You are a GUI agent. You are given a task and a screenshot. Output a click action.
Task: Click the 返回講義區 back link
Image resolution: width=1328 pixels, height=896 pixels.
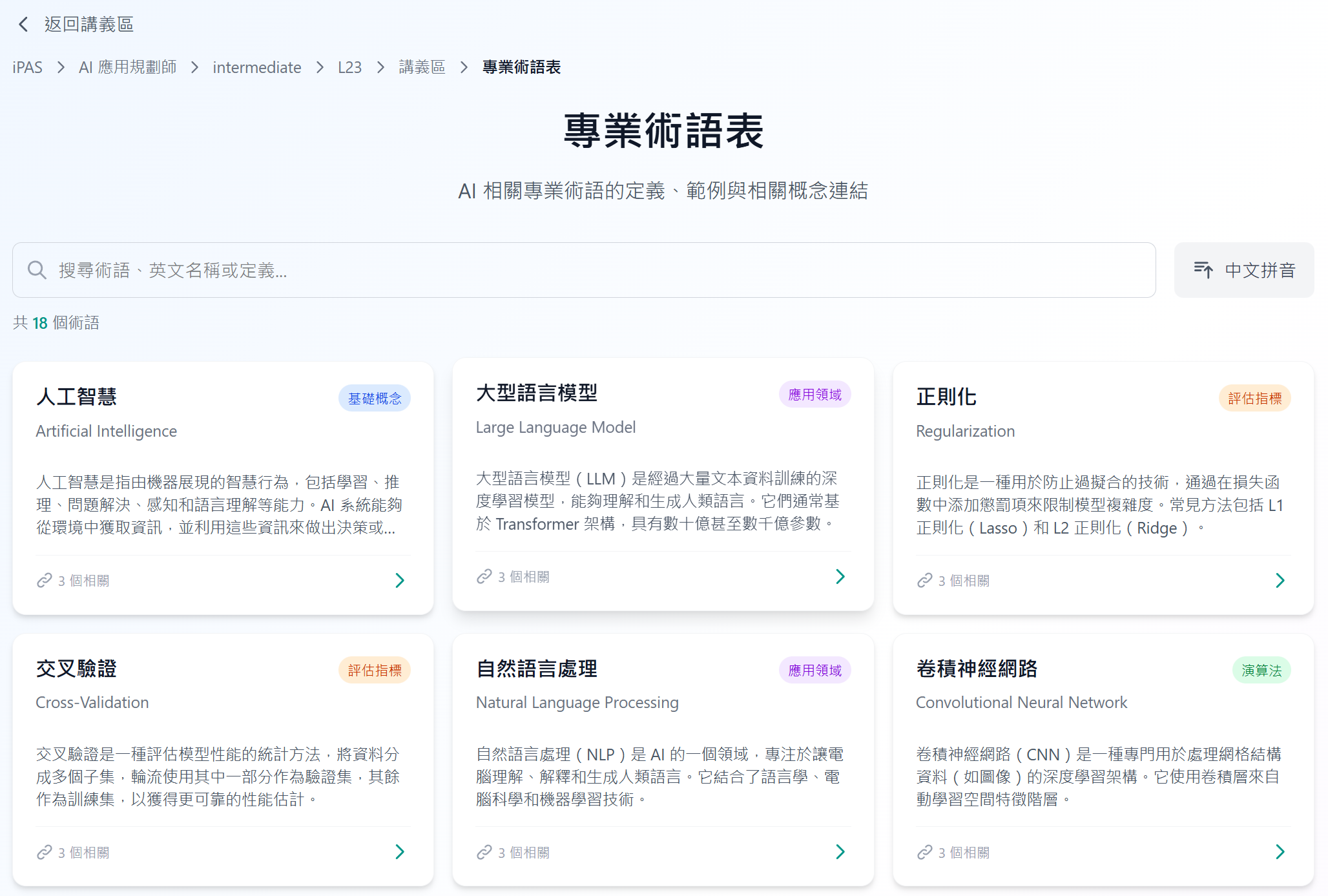(x=88, y=24)
